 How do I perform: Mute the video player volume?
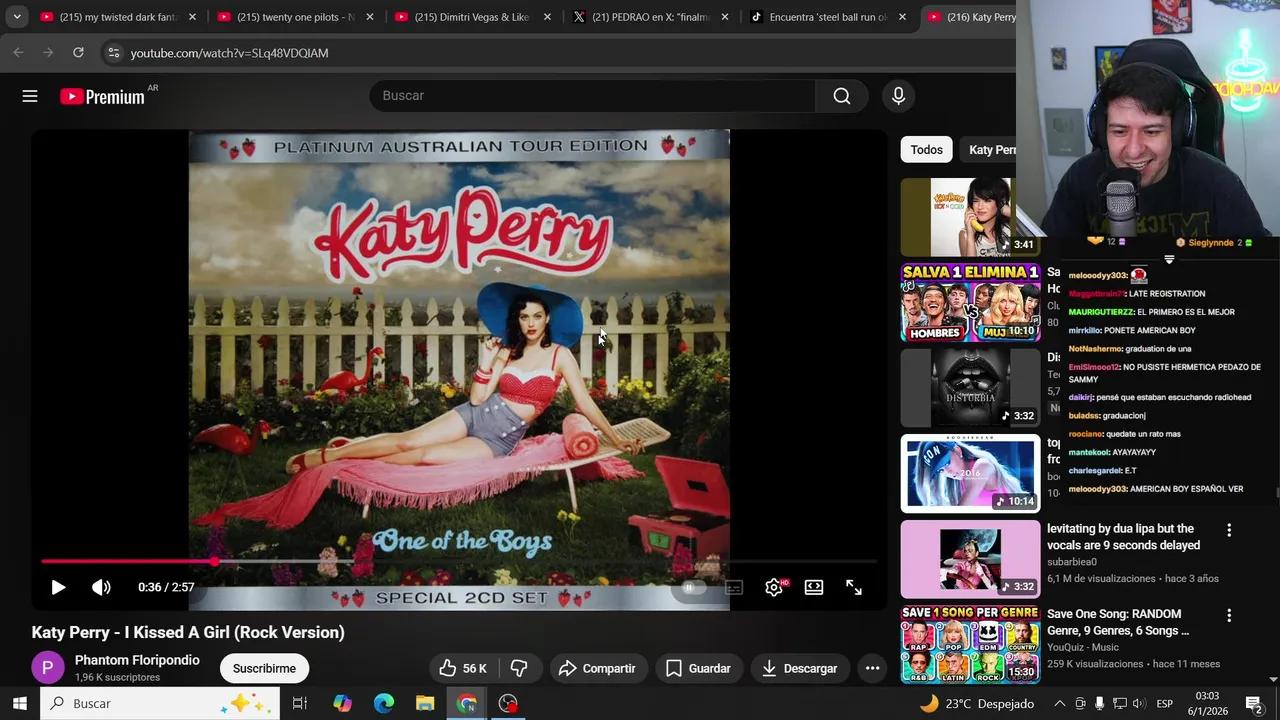click(101, 587)
